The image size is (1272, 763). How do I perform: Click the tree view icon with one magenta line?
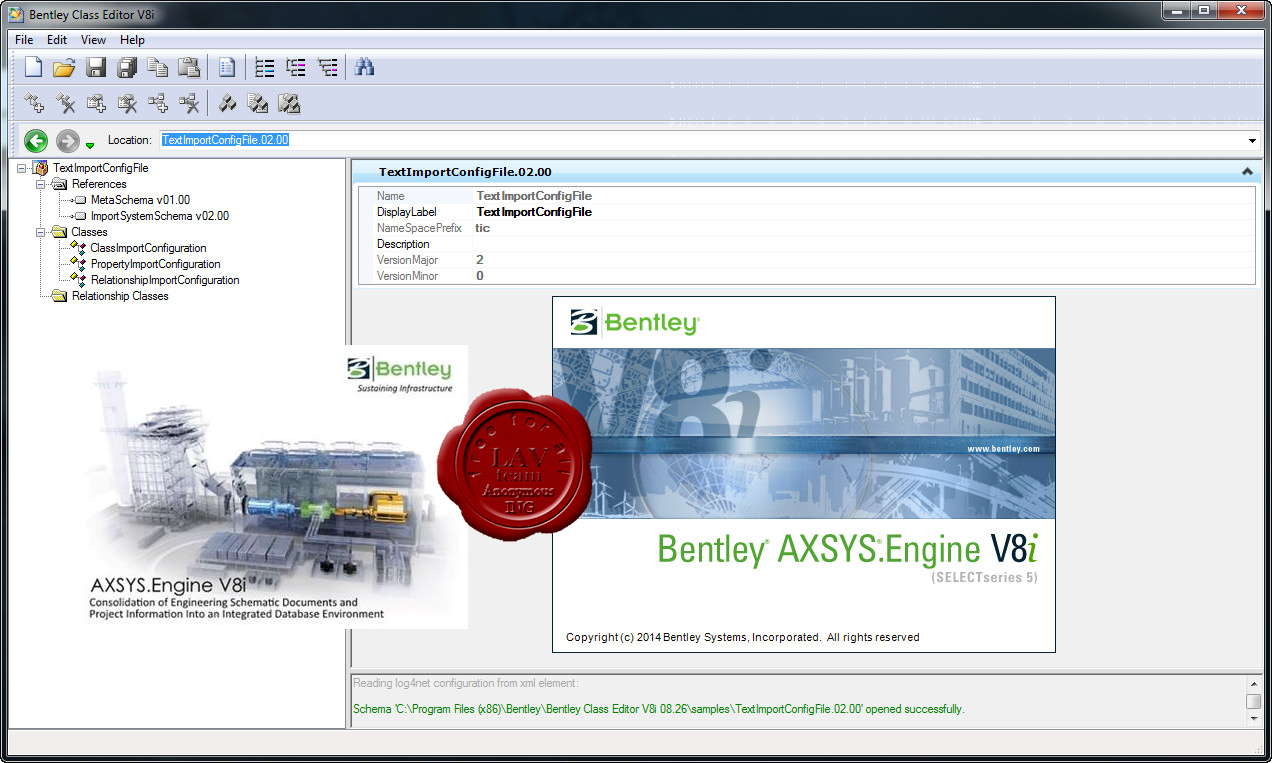point(327,68)
